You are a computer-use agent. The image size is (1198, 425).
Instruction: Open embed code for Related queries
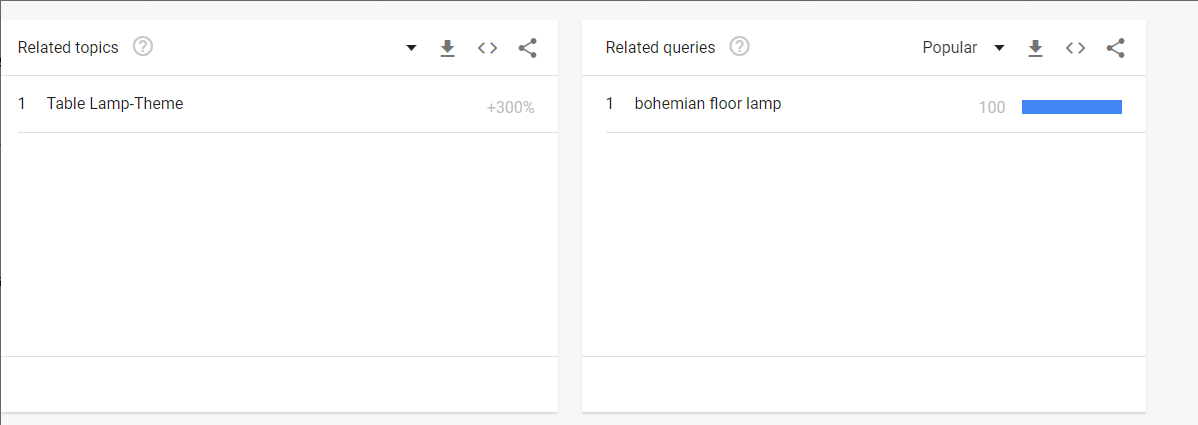coord(1076,48)
